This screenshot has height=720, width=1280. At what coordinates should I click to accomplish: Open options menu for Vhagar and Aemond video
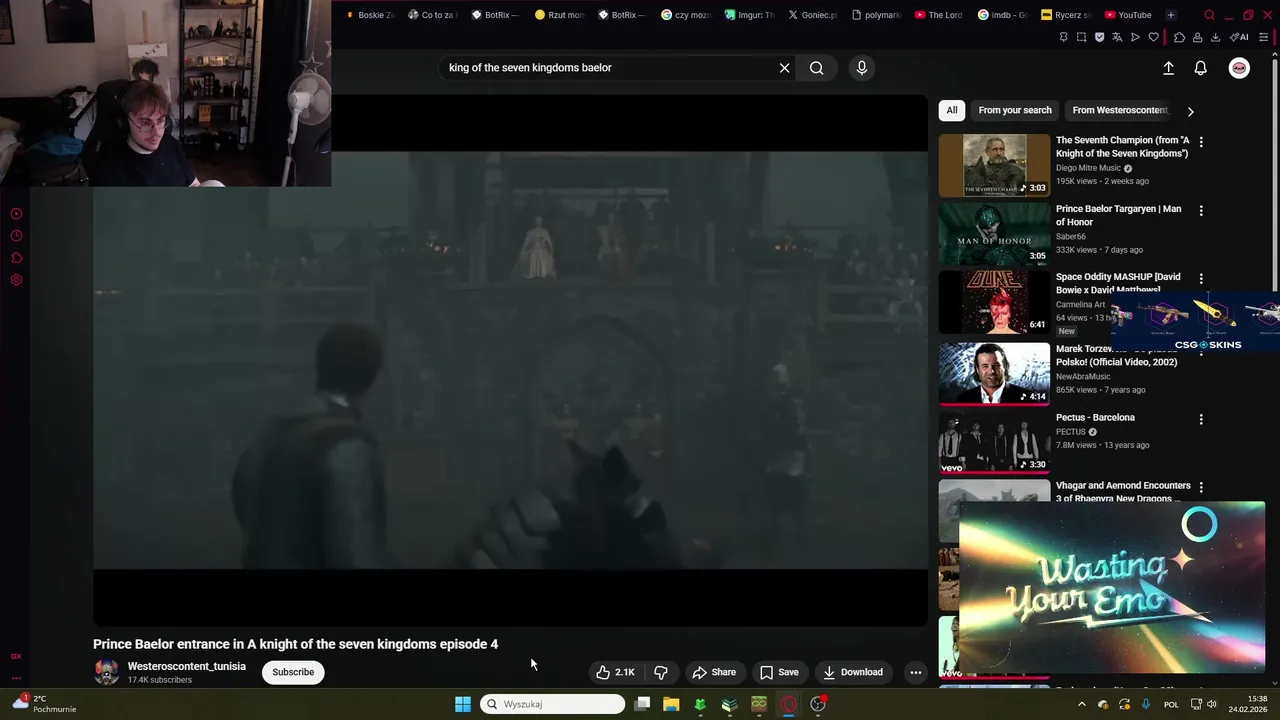click(1201, 487)
